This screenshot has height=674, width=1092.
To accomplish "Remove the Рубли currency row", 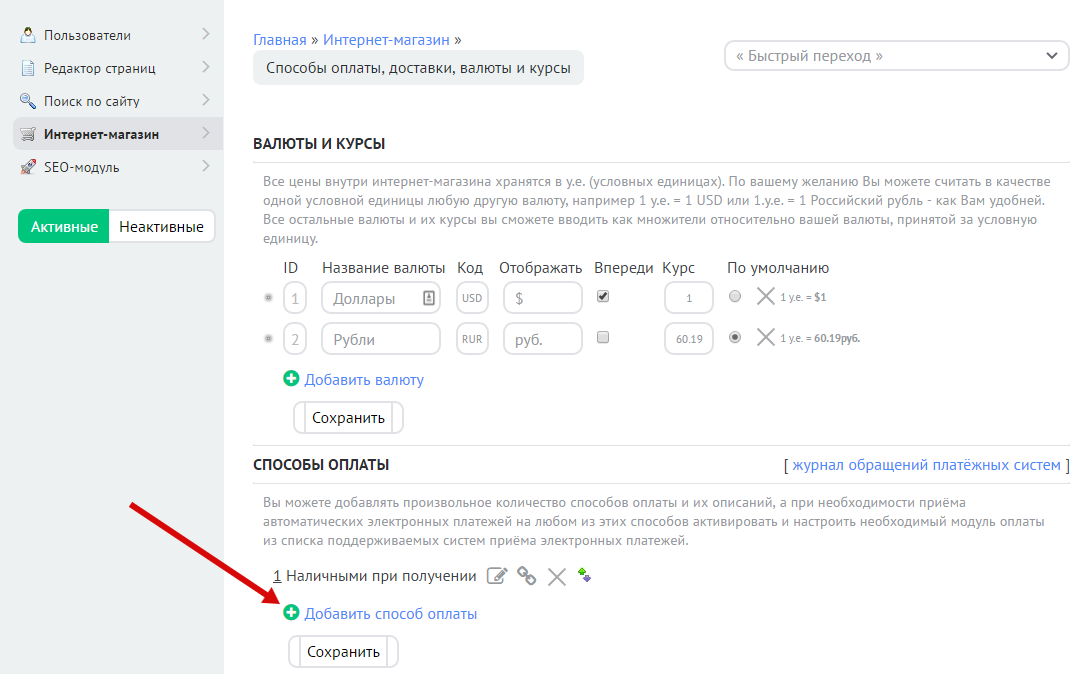I will (765, 338).
